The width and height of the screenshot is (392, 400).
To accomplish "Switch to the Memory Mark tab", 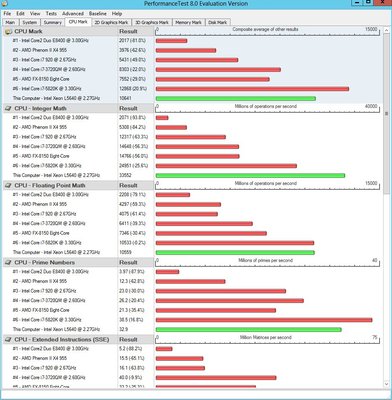I will 188,22.
